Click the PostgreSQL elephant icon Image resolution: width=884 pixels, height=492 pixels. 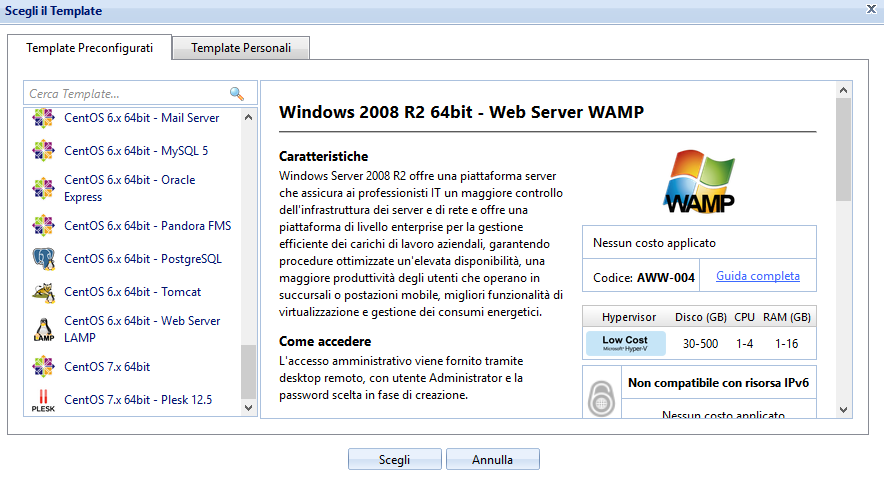[x=43, y=259]
